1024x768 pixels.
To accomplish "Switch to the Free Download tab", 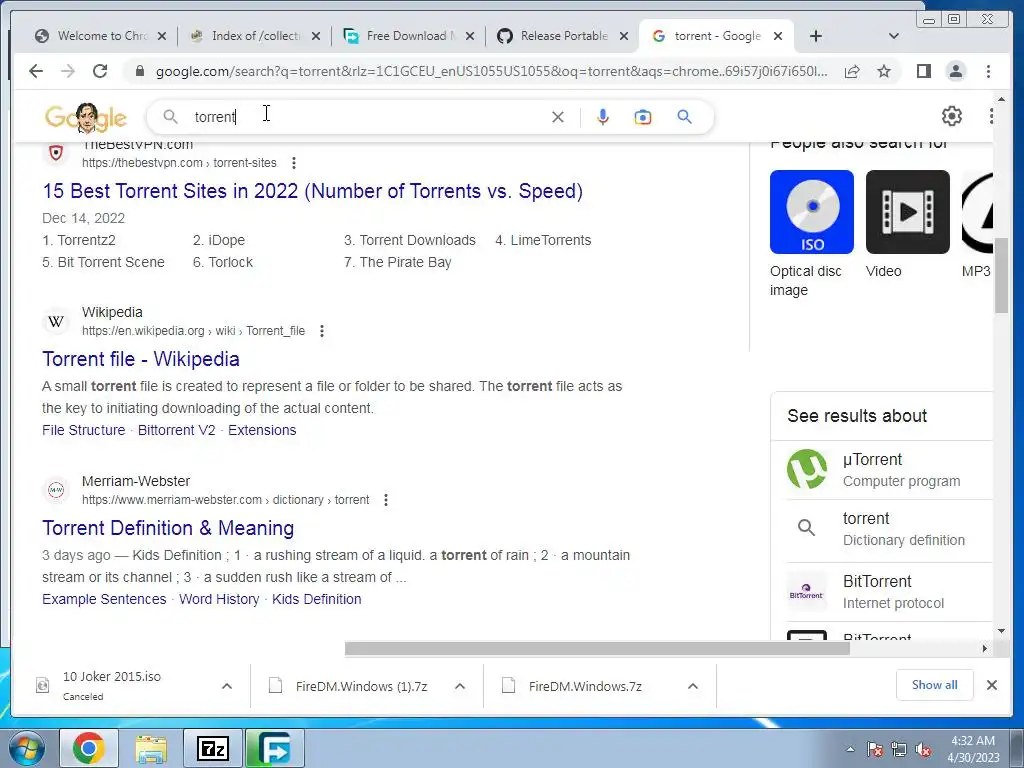I will point(409,36).
